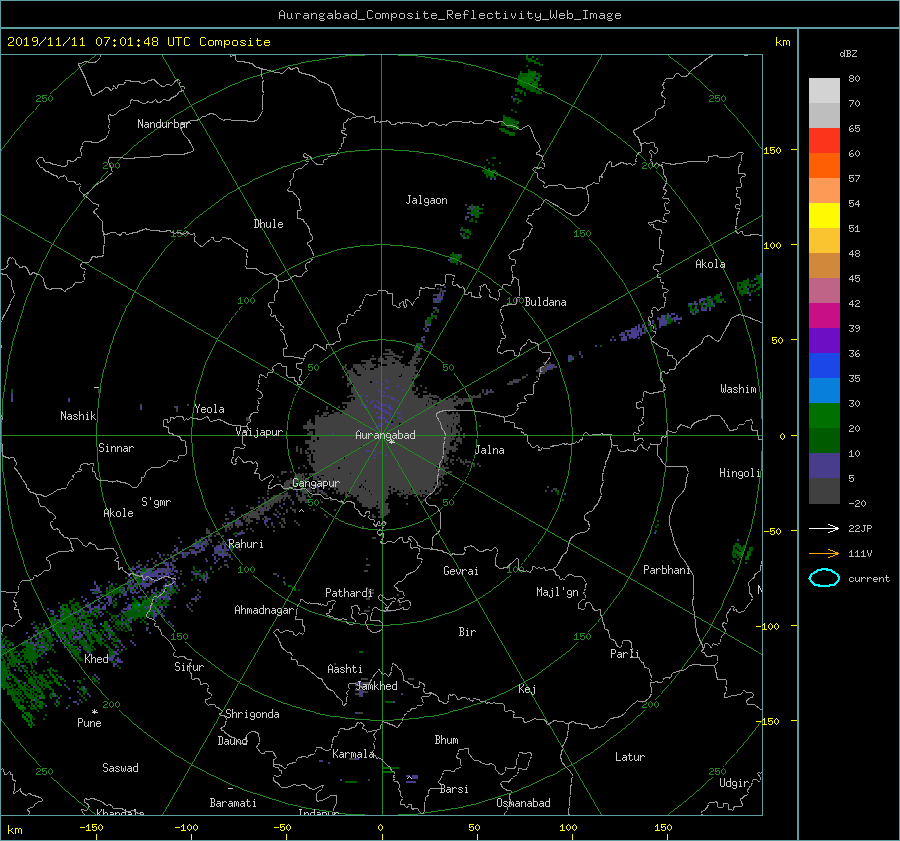This screenshot has width=900, height=841.
Task: Click the Majl'gn town label
Action: [557, 592]
